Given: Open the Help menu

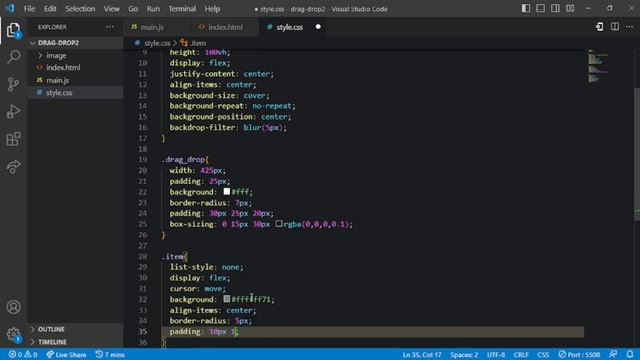Looking at the screenshot, I should (x=212, y=9).
